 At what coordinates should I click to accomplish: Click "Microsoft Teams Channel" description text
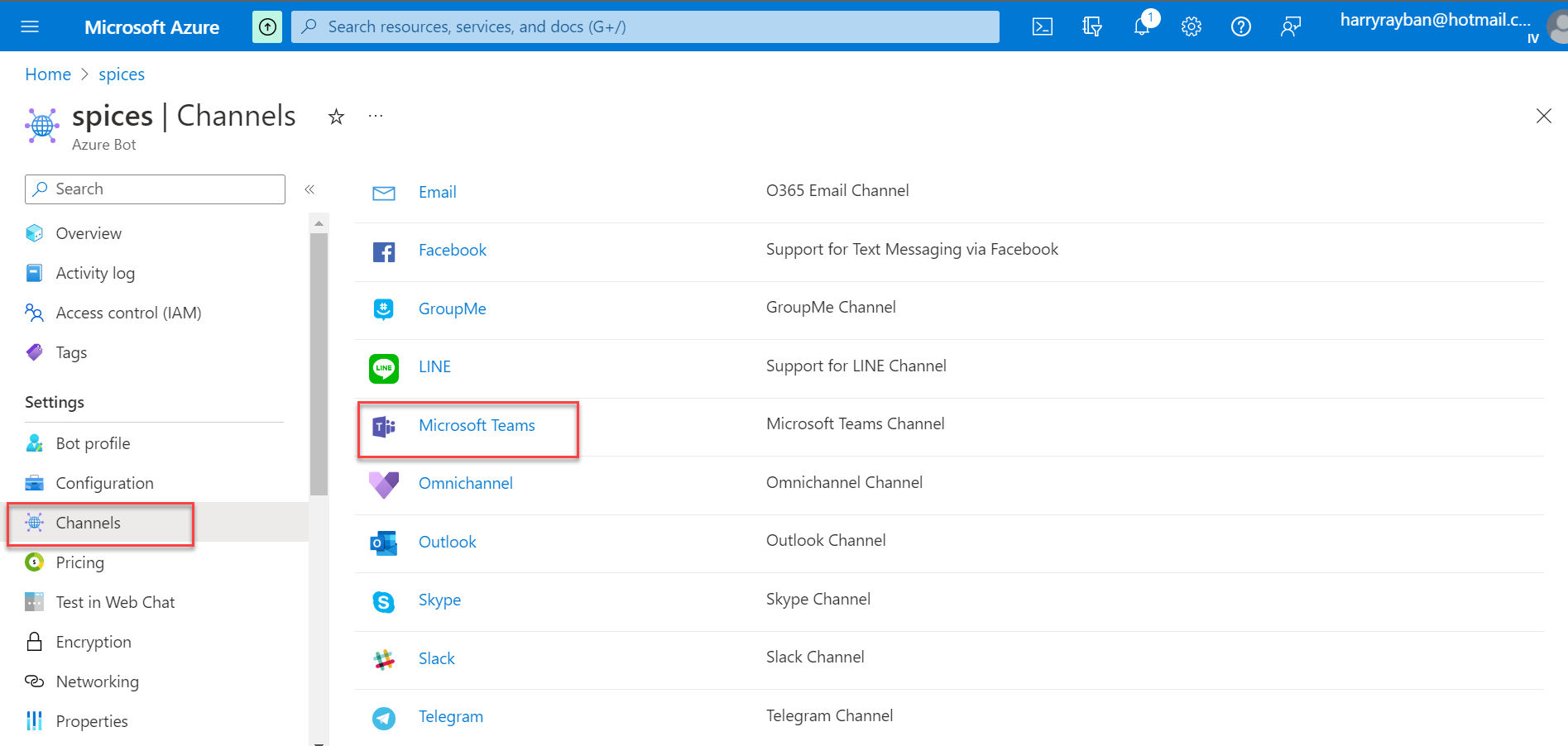coord(855,424)
